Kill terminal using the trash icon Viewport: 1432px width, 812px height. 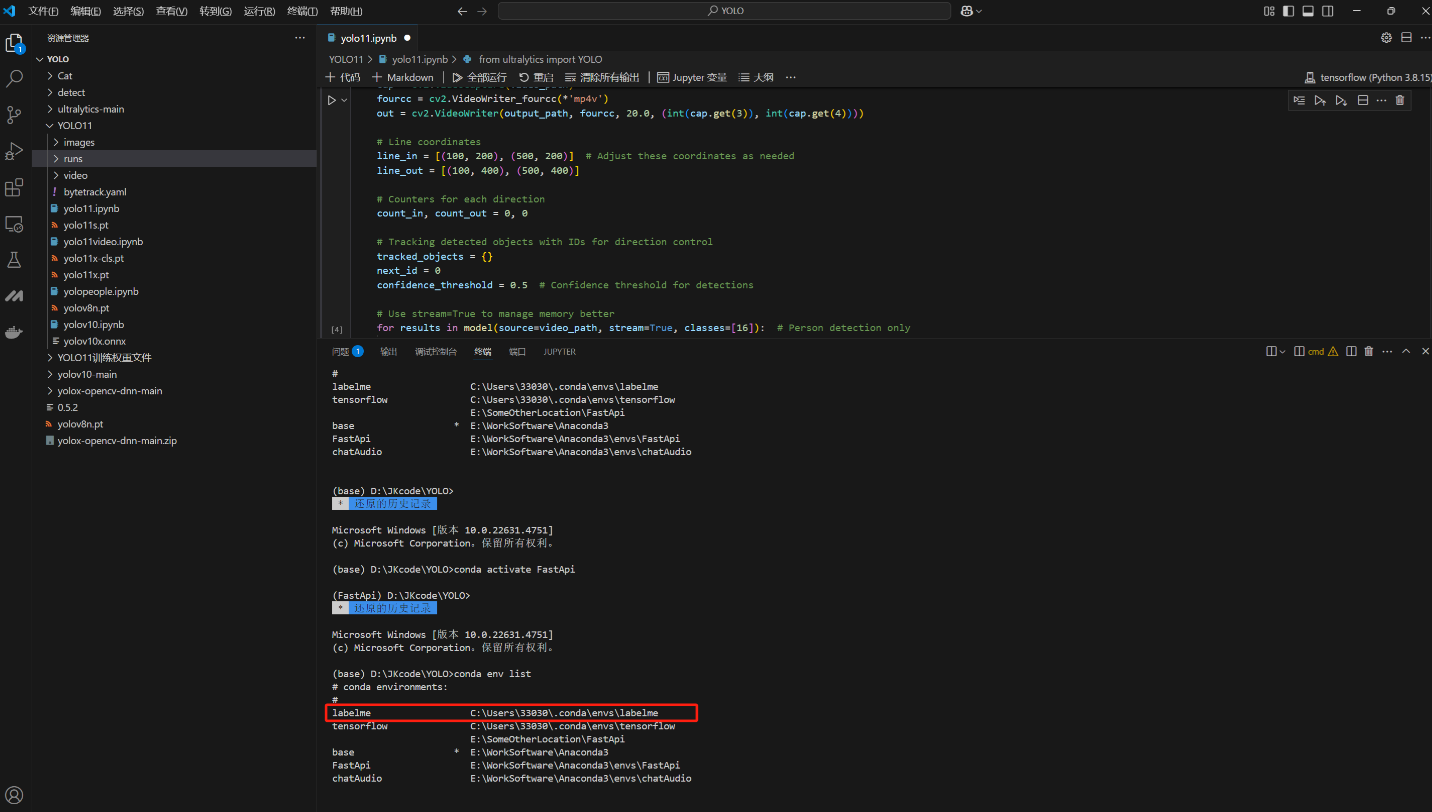(1369, 351)
